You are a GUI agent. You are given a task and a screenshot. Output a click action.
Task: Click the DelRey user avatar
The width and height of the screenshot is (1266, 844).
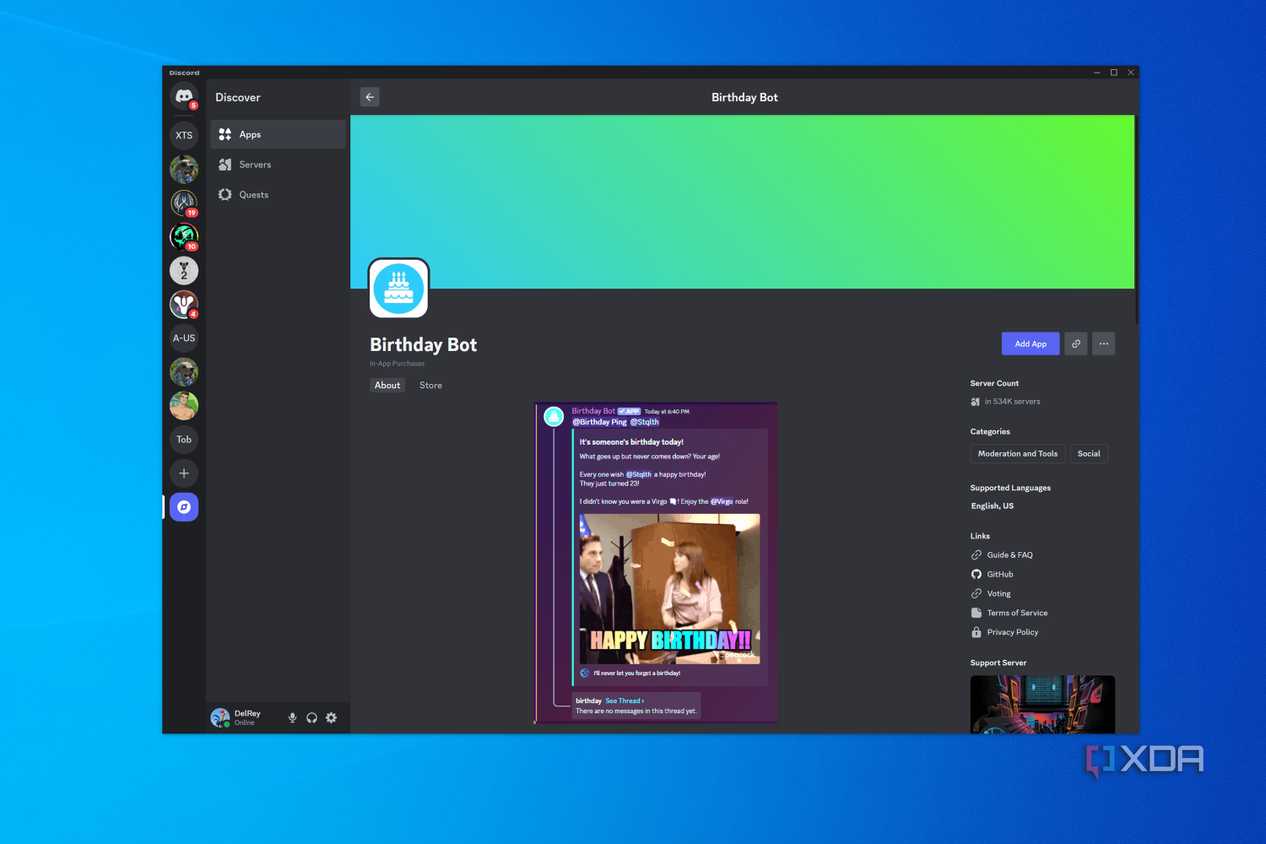coord(220,718)
